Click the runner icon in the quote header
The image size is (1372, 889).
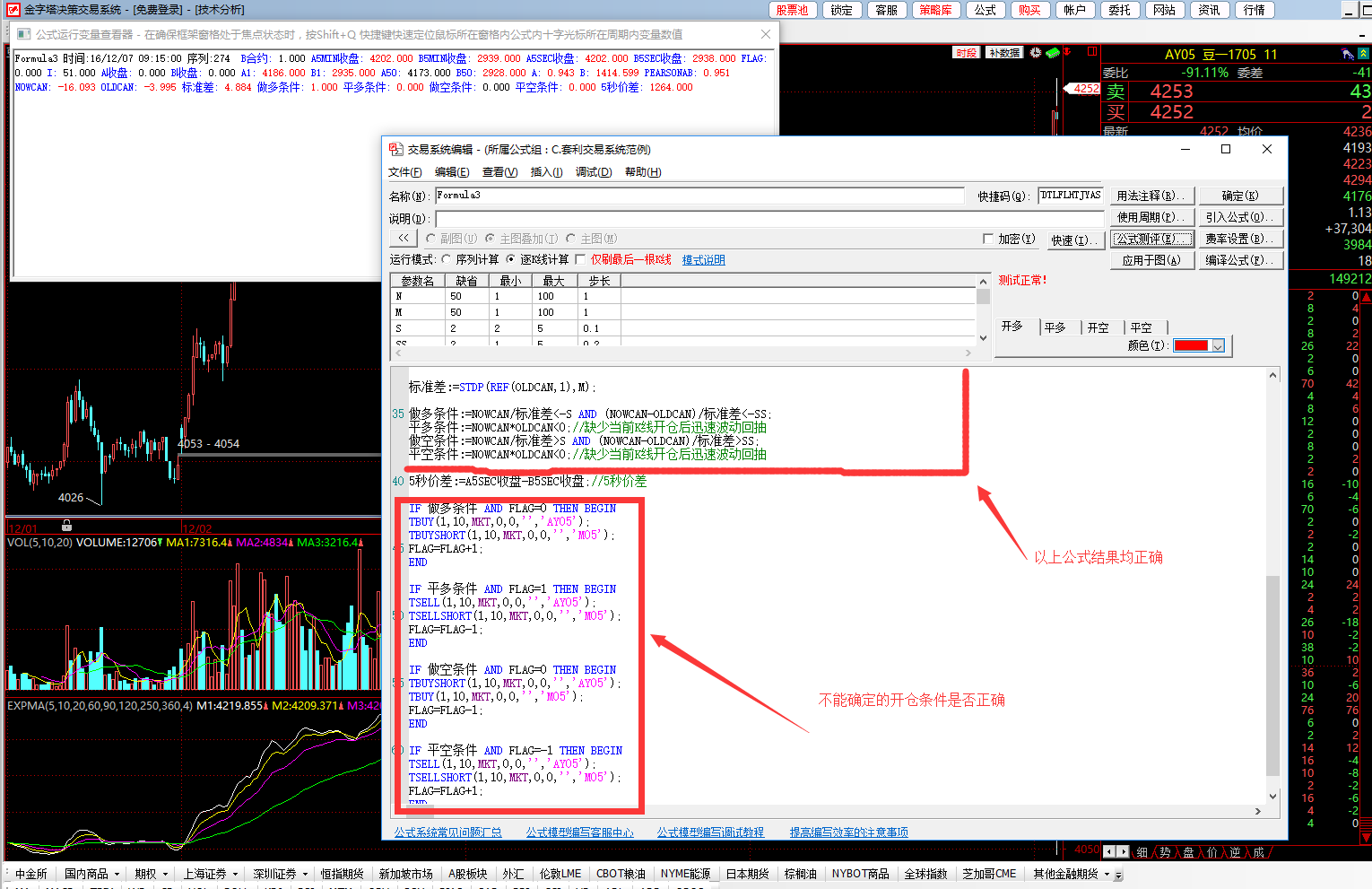[1348, 55]
